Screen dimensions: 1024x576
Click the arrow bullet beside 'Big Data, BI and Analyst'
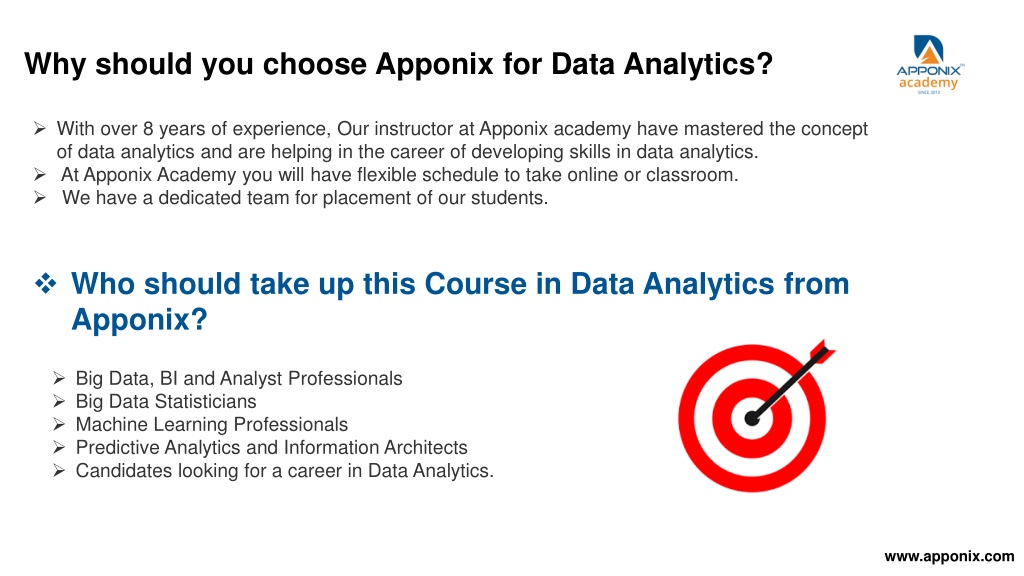59,378
